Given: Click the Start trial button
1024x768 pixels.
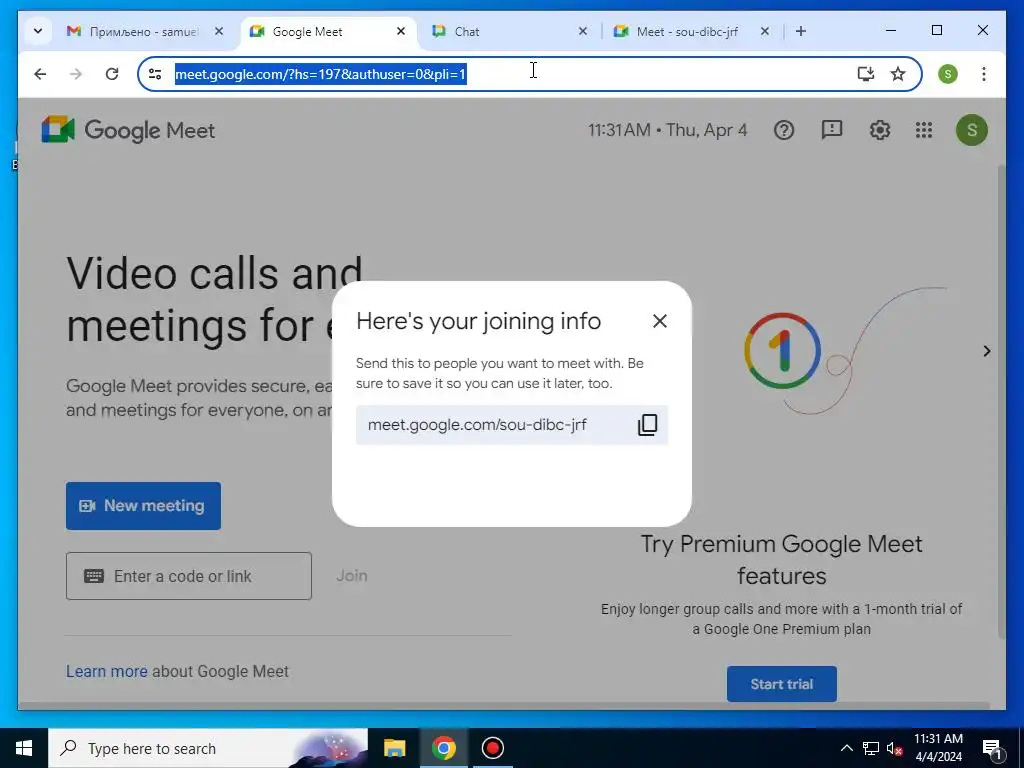Looking at the screenshot, I should pyautogui.click(x=782, y=684).
